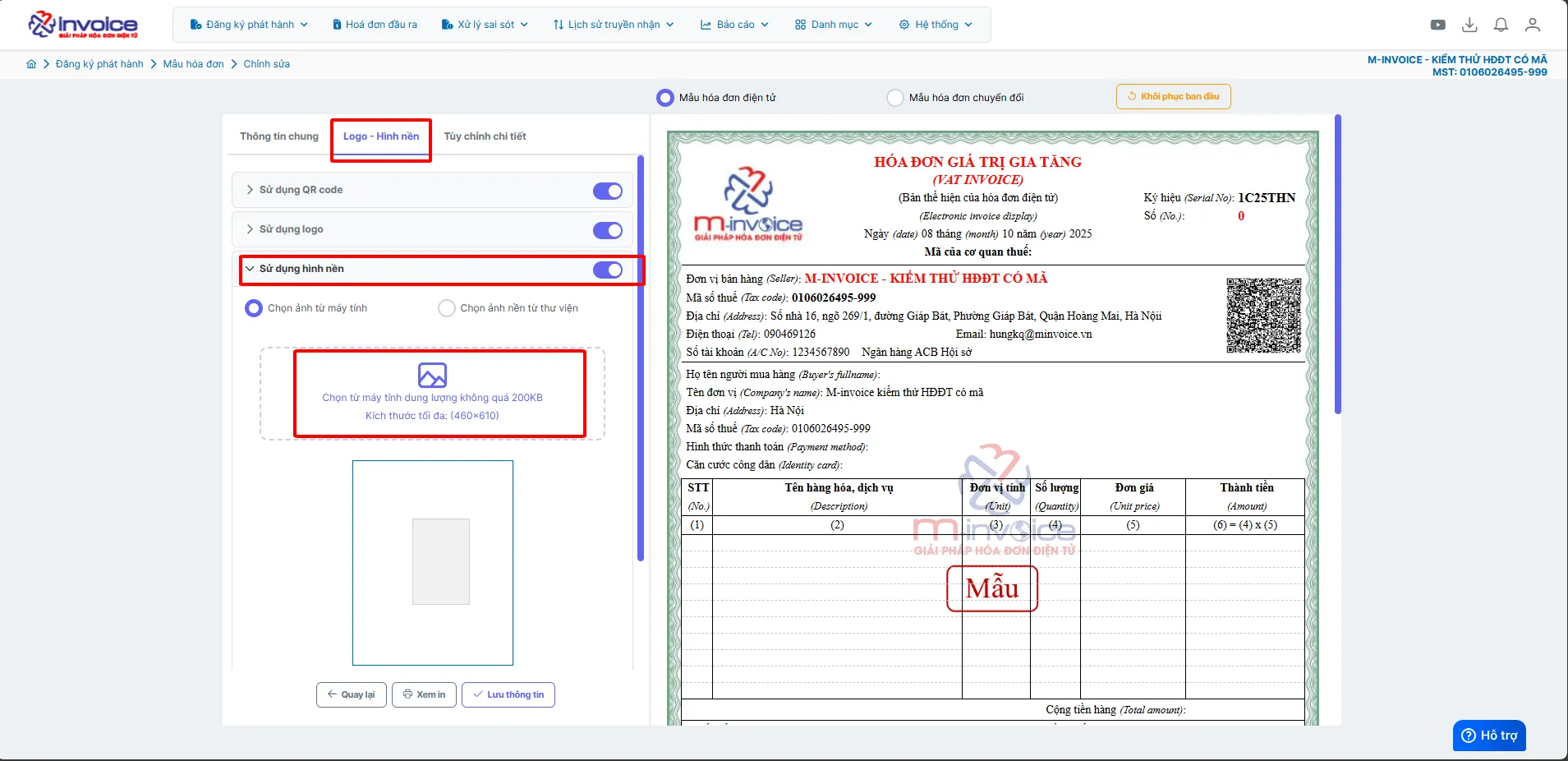
Task: Disable the background image switch
Action: pos(608,270)
